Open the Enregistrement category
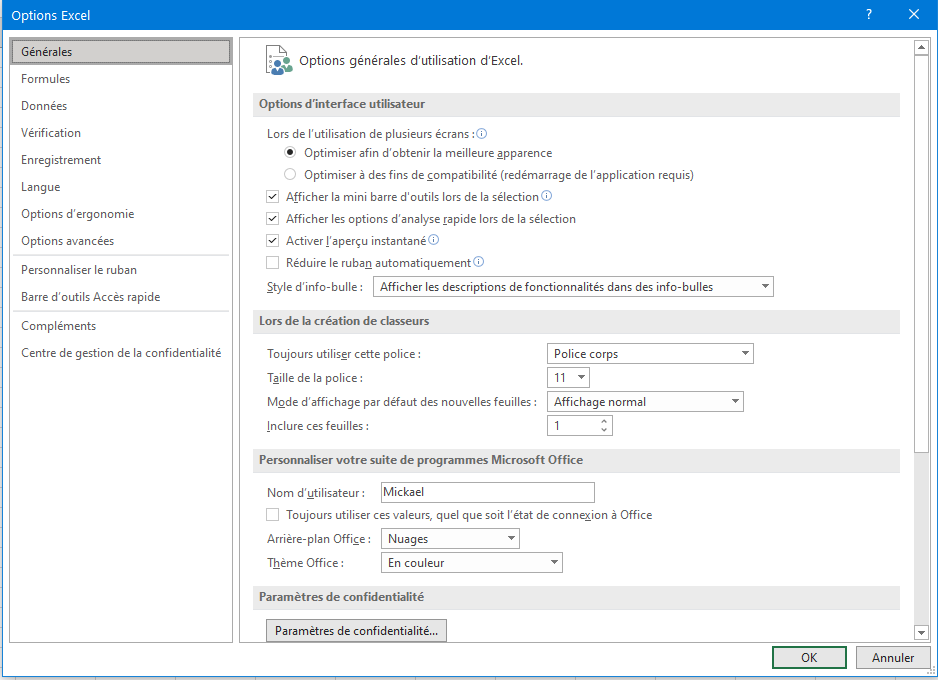The height and width of the screenshot is (680, 938). coord(121,160)
